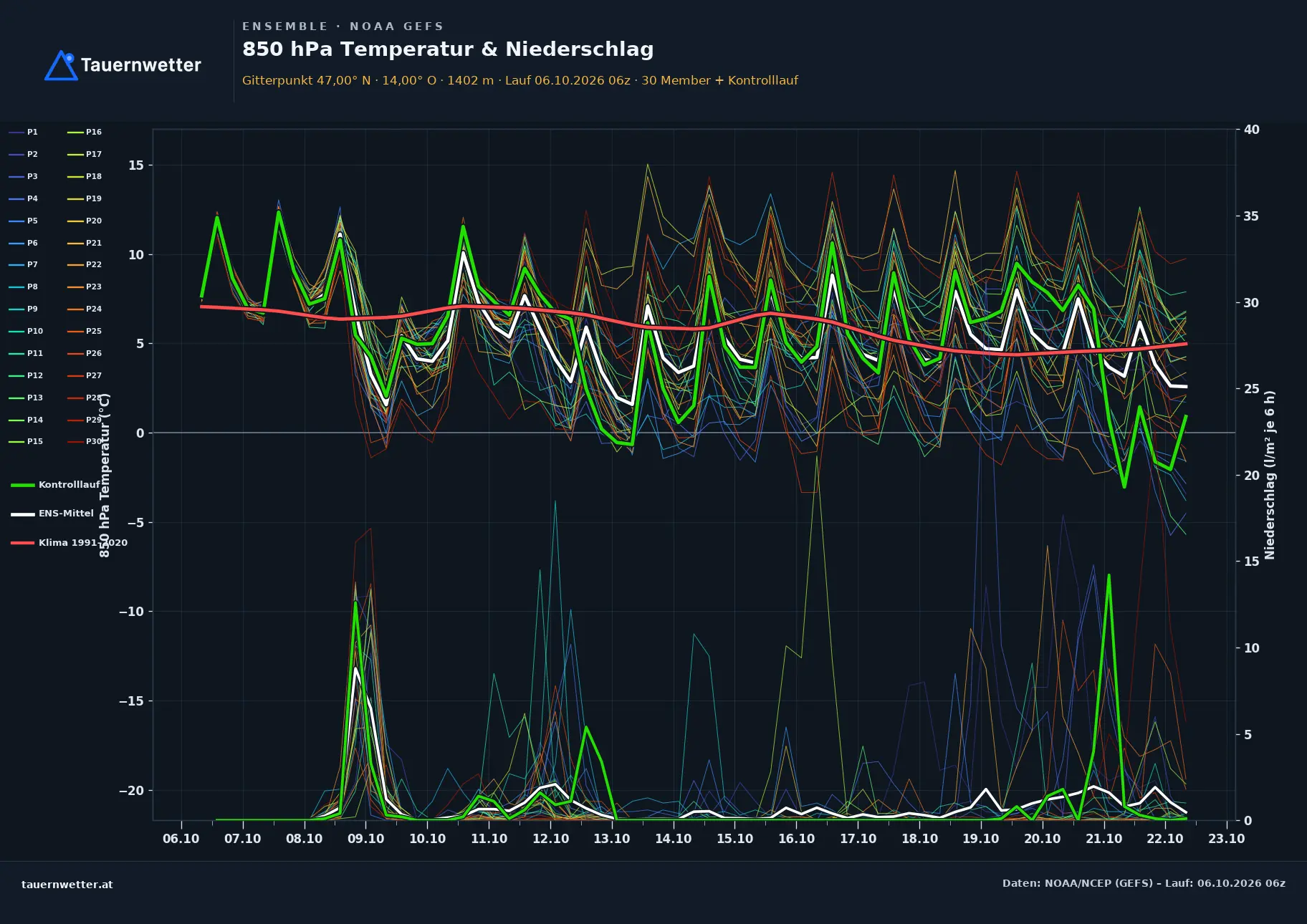Toggle member P30 in the legend
Viewport: 1307px width, 924px height.
[85, 441]
